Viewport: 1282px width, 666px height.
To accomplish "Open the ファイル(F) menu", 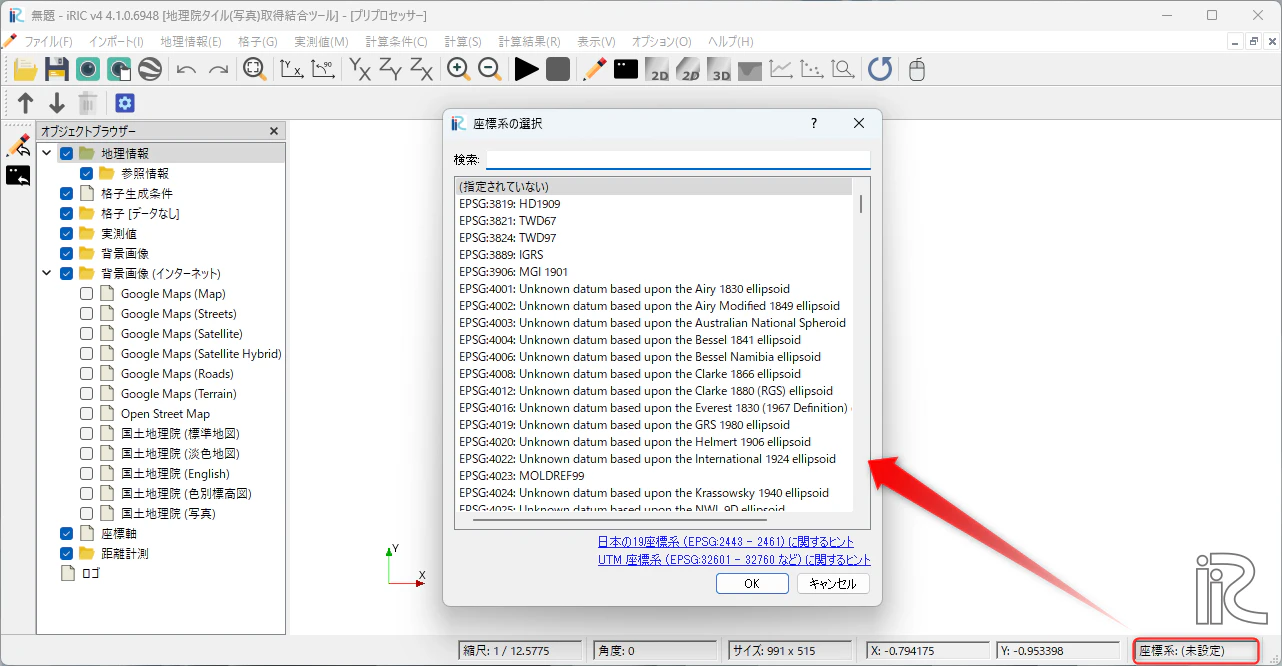I will [x=48, y=42].
